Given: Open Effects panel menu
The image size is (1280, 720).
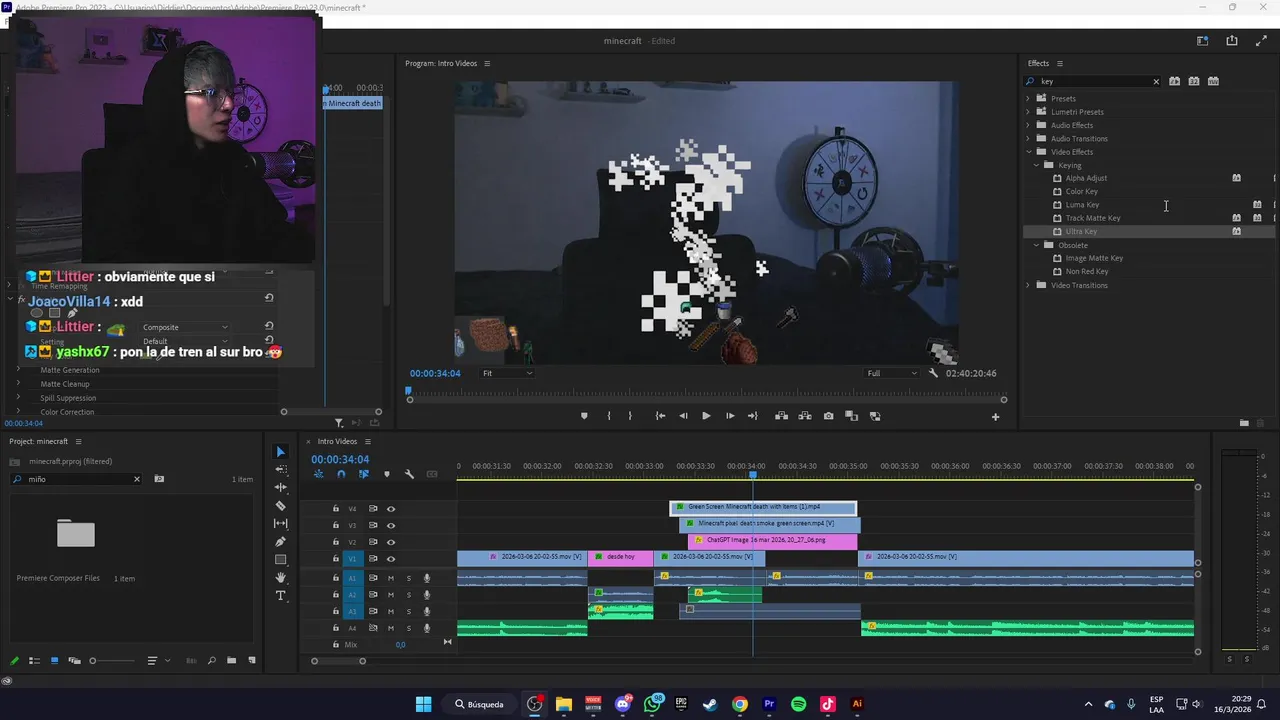Looking at the screenshot, I should point(1060,63).
